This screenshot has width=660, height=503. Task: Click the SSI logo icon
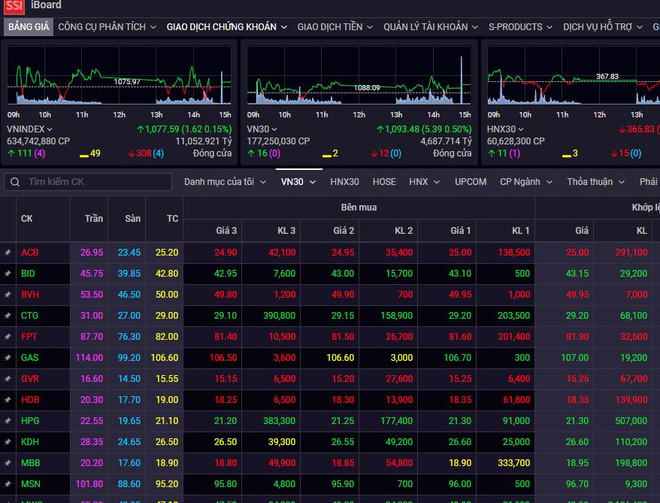pos(14,7)
